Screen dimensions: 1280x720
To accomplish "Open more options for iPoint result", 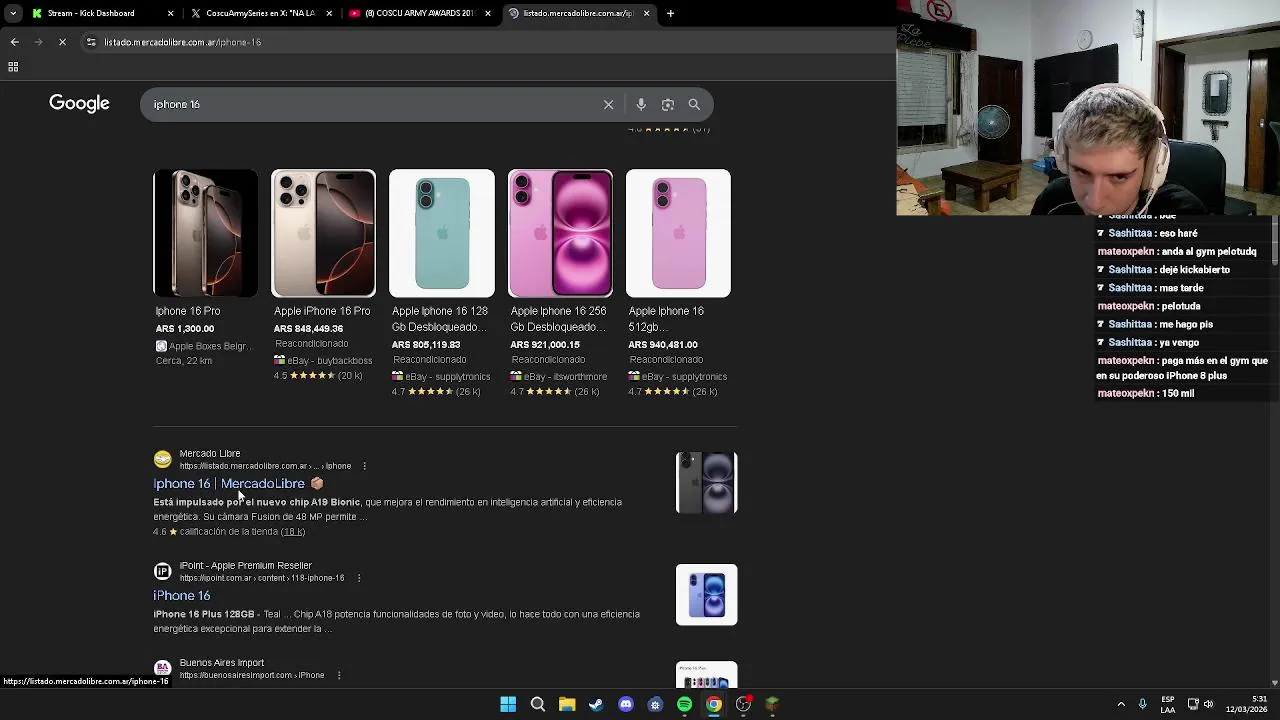I will [358, 578].
